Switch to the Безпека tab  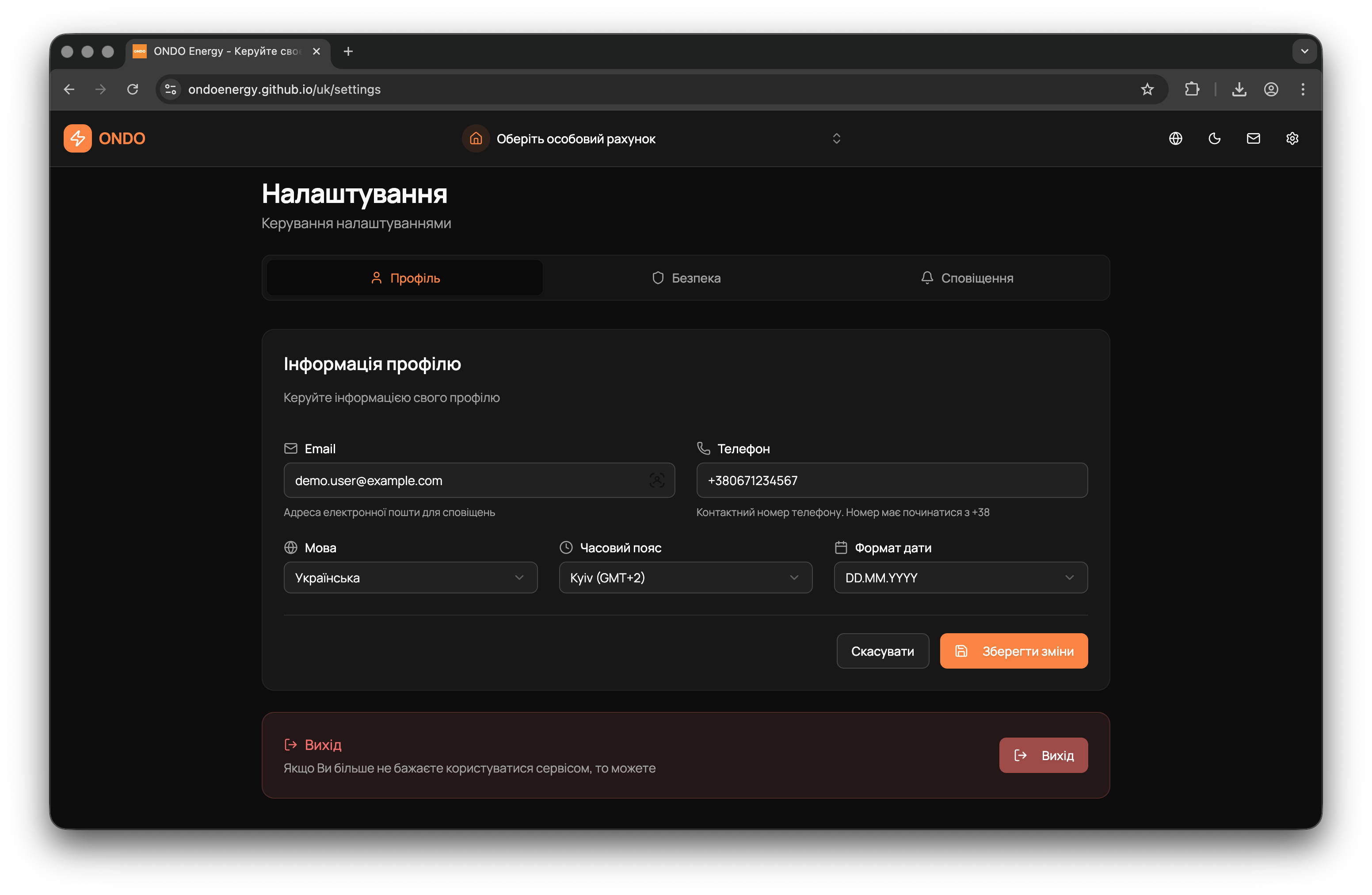pos(686,278)
